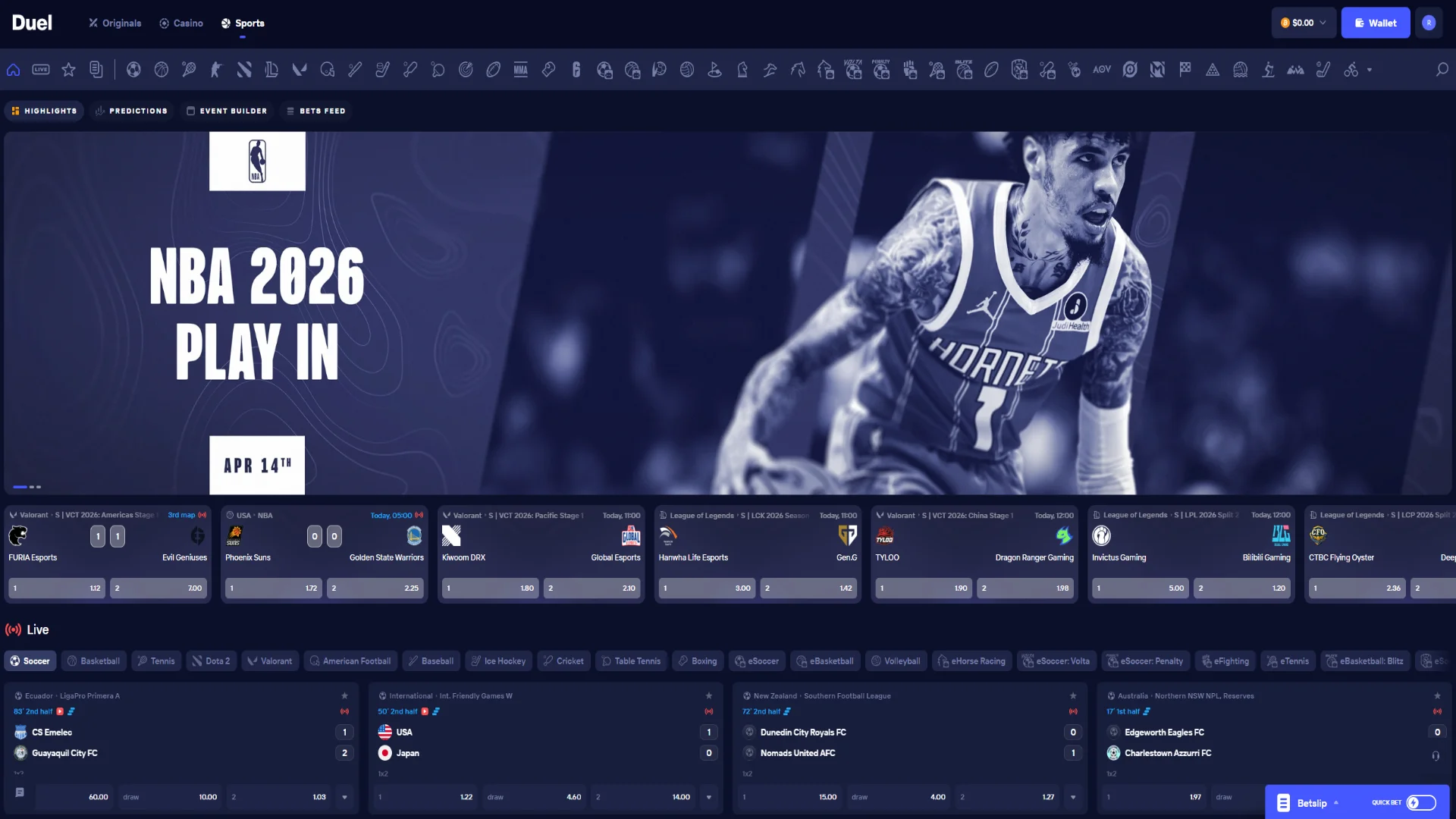Expand more markets for CS Emelec match
Viewport: 1456px width, 819px height.
344,797
